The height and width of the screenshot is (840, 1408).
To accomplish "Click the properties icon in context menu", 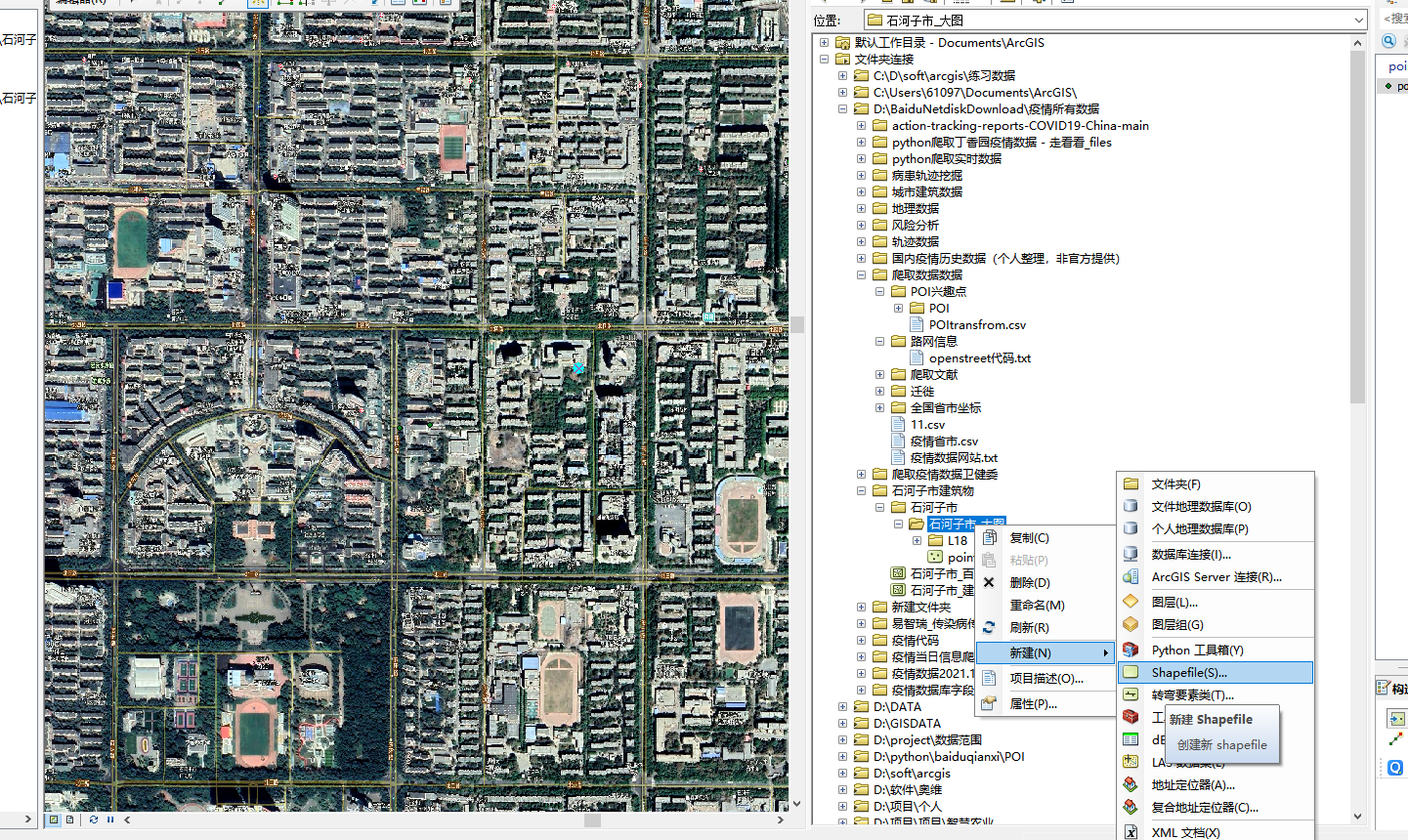I will pyautogui.click(x=989, y=703).
